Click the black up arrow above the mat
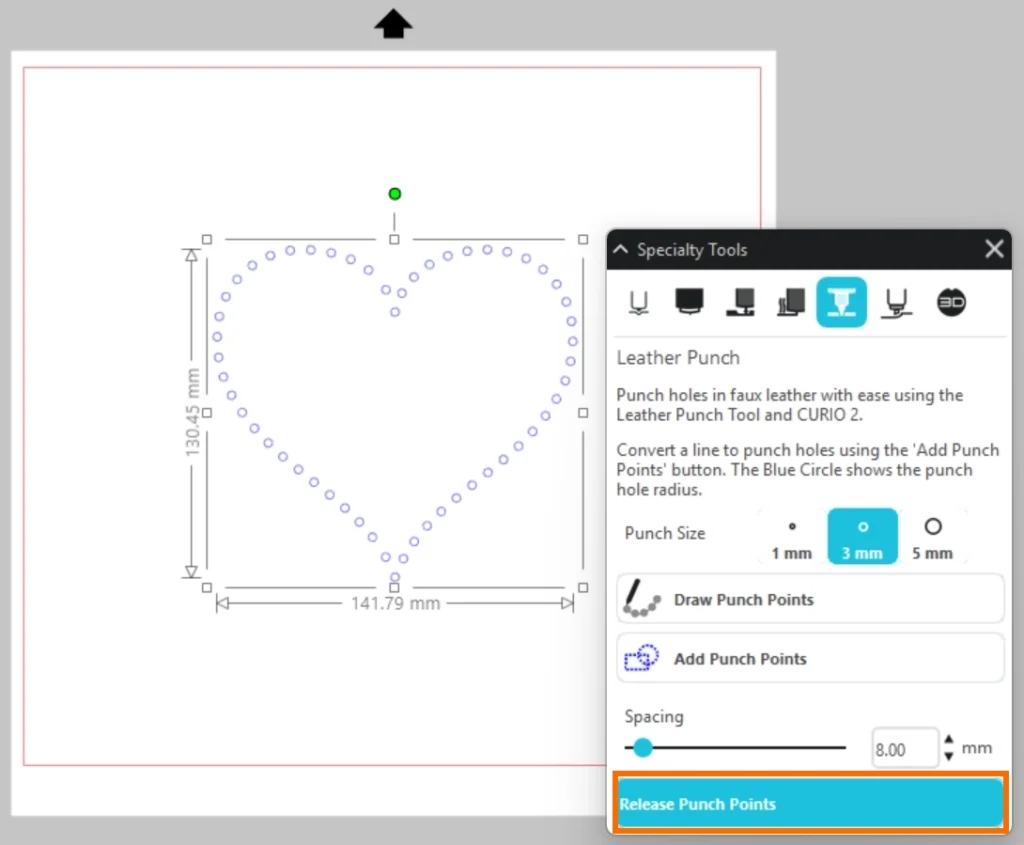1024x845 pixels. (393, 24)
